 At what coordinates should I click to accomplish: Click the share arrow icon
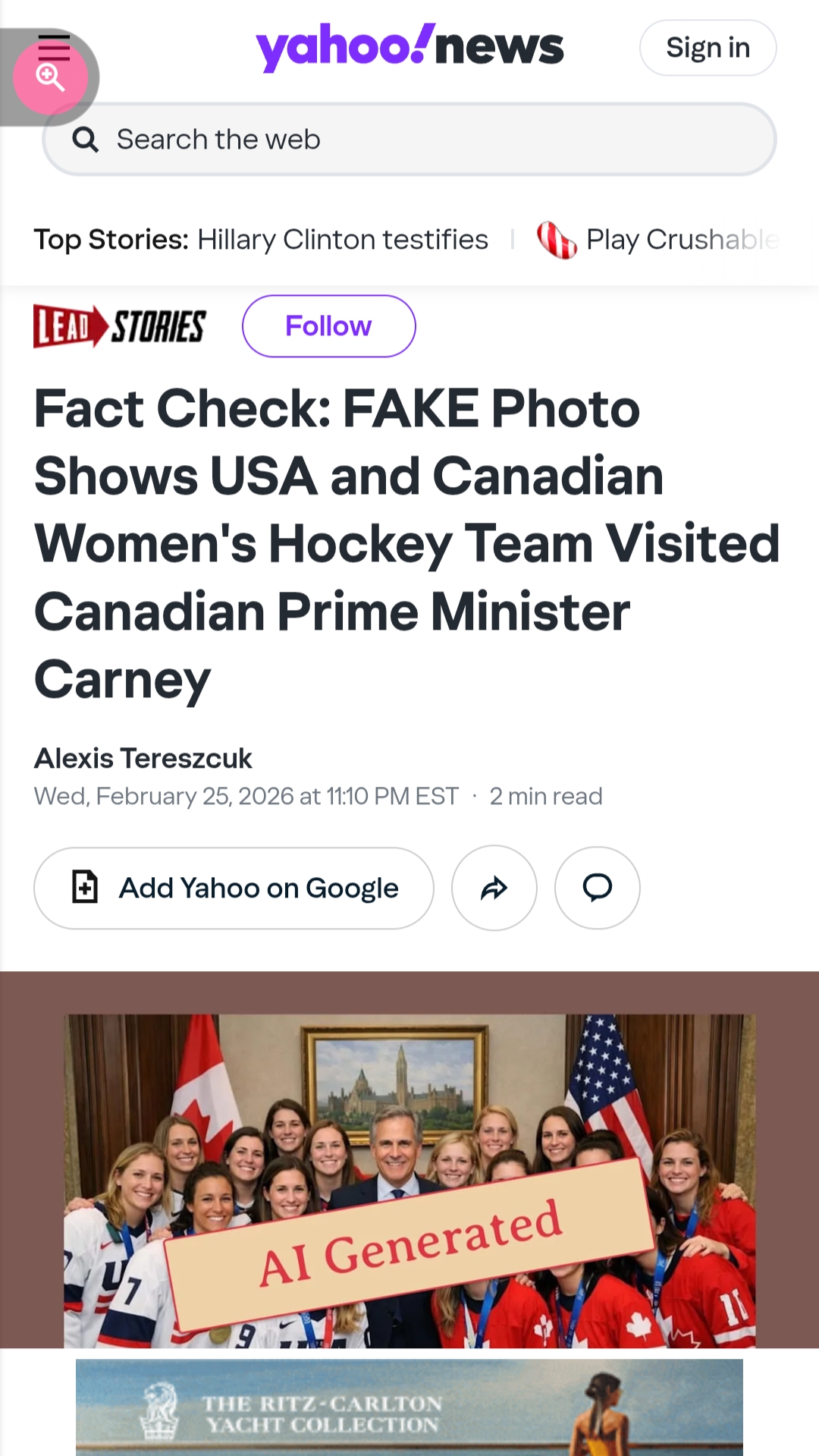[494, 888]
